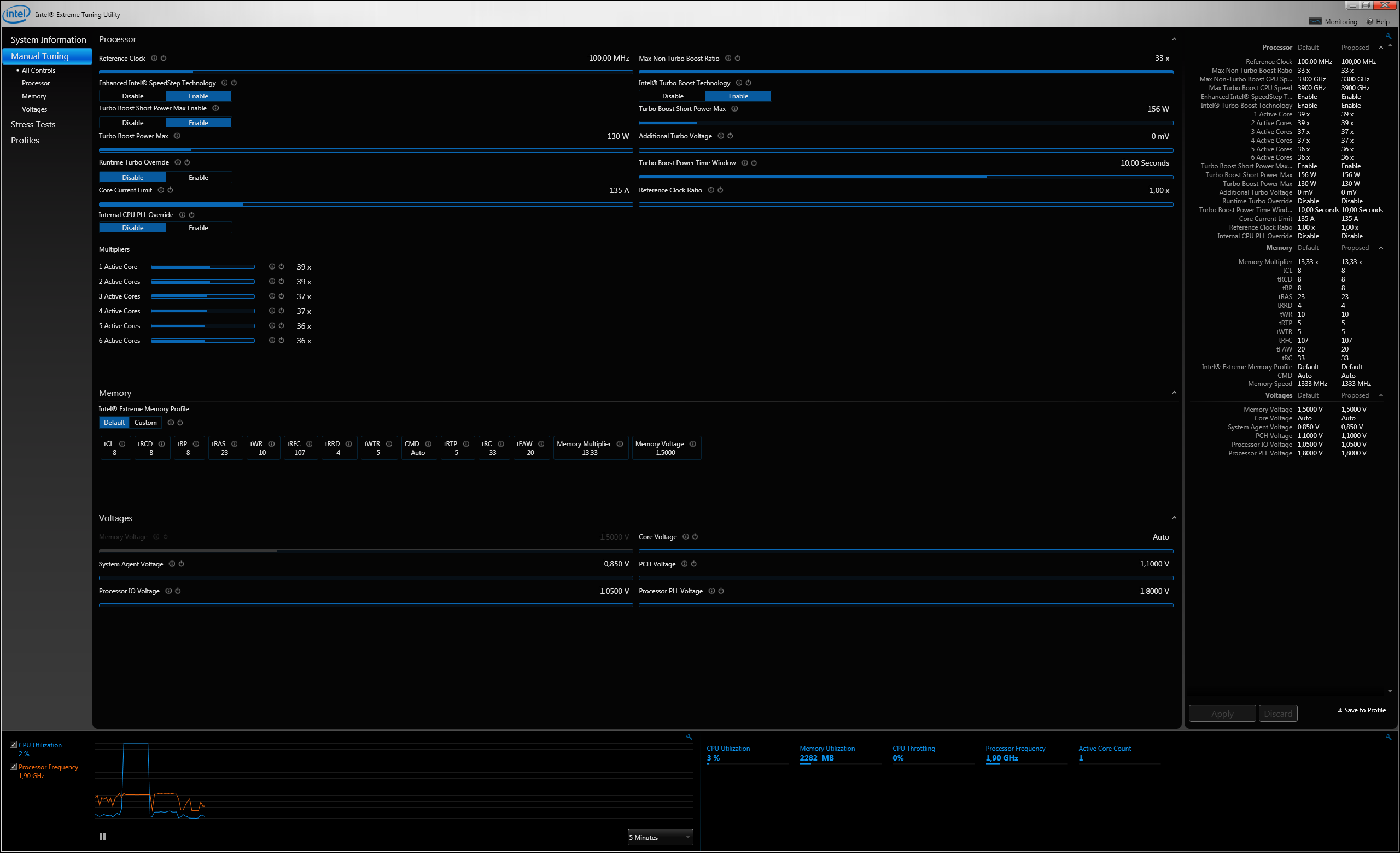This screenshot has height=853, width=1400.
Task: Uncheck Processor Frequency graph checkbox
Action: click(x=13, y=767)
